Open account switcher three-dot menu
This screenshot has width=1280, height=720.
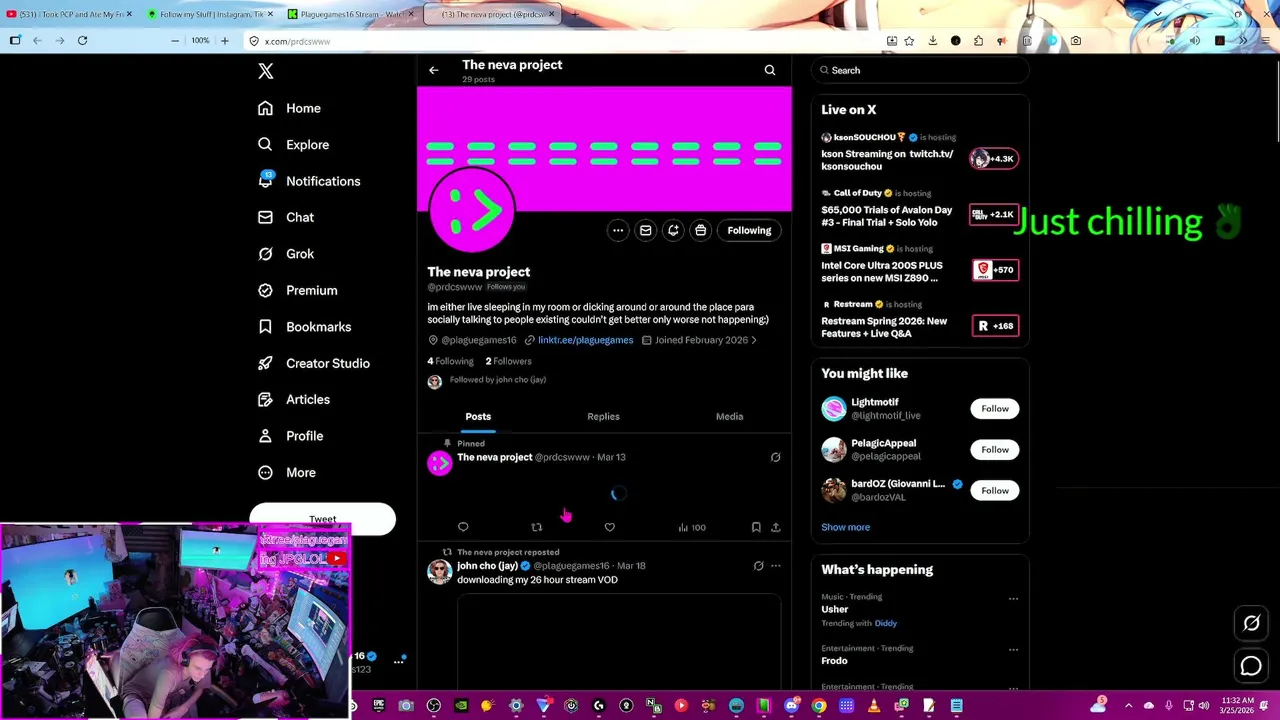coord(399,661)
